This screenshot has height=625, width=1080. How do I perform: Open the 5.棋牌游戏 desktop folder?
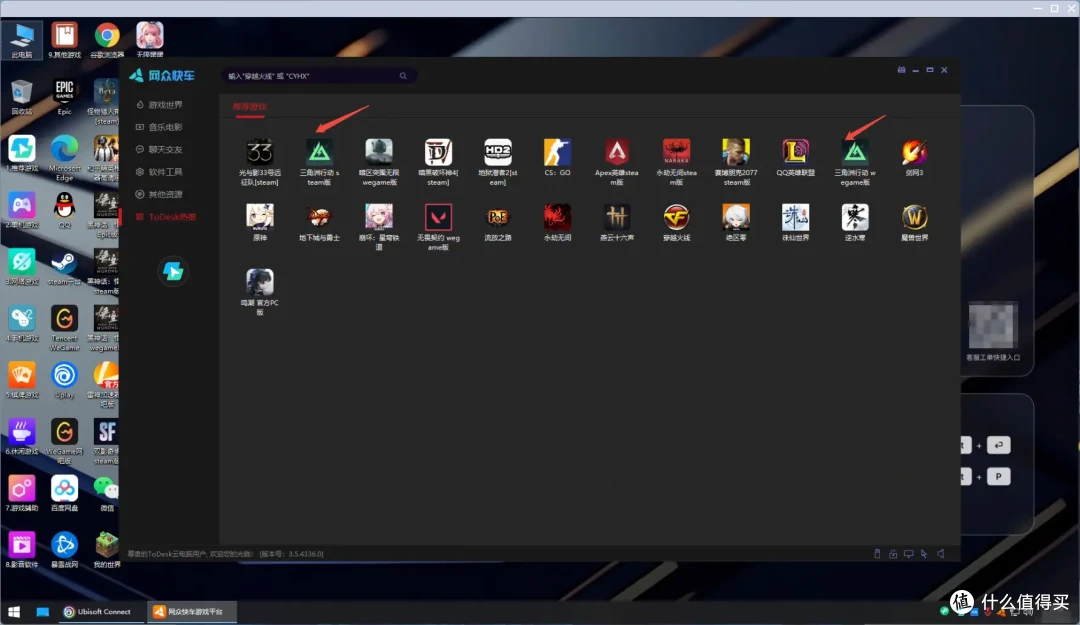tap(21, 379)
